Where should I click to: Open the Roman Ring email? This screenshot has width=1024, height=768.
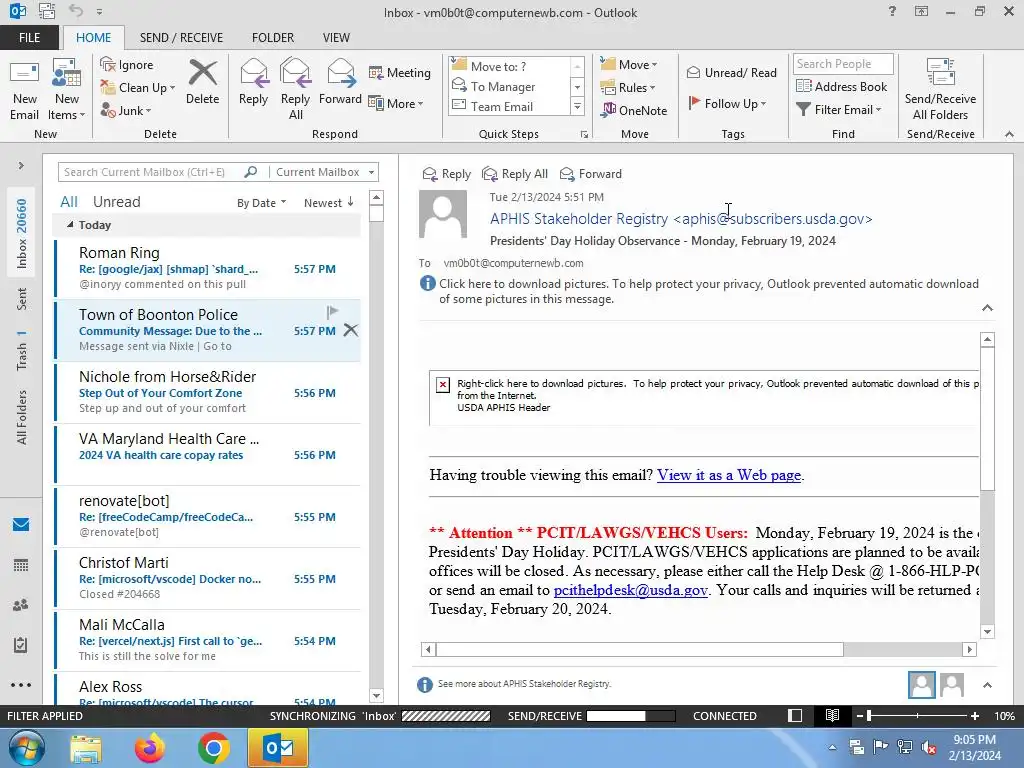pos(208,268)
